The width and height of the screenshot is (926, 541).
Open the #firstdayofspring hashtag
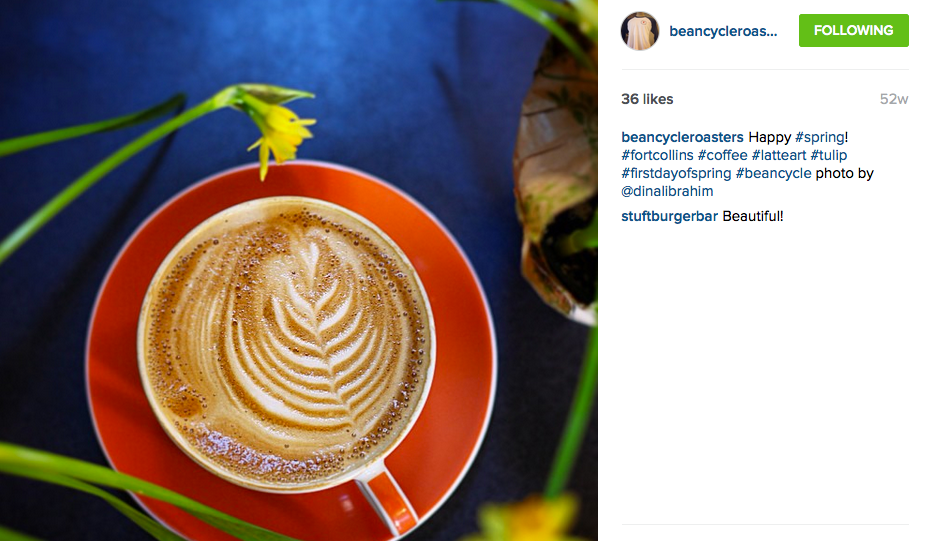[x=676, y=174]
